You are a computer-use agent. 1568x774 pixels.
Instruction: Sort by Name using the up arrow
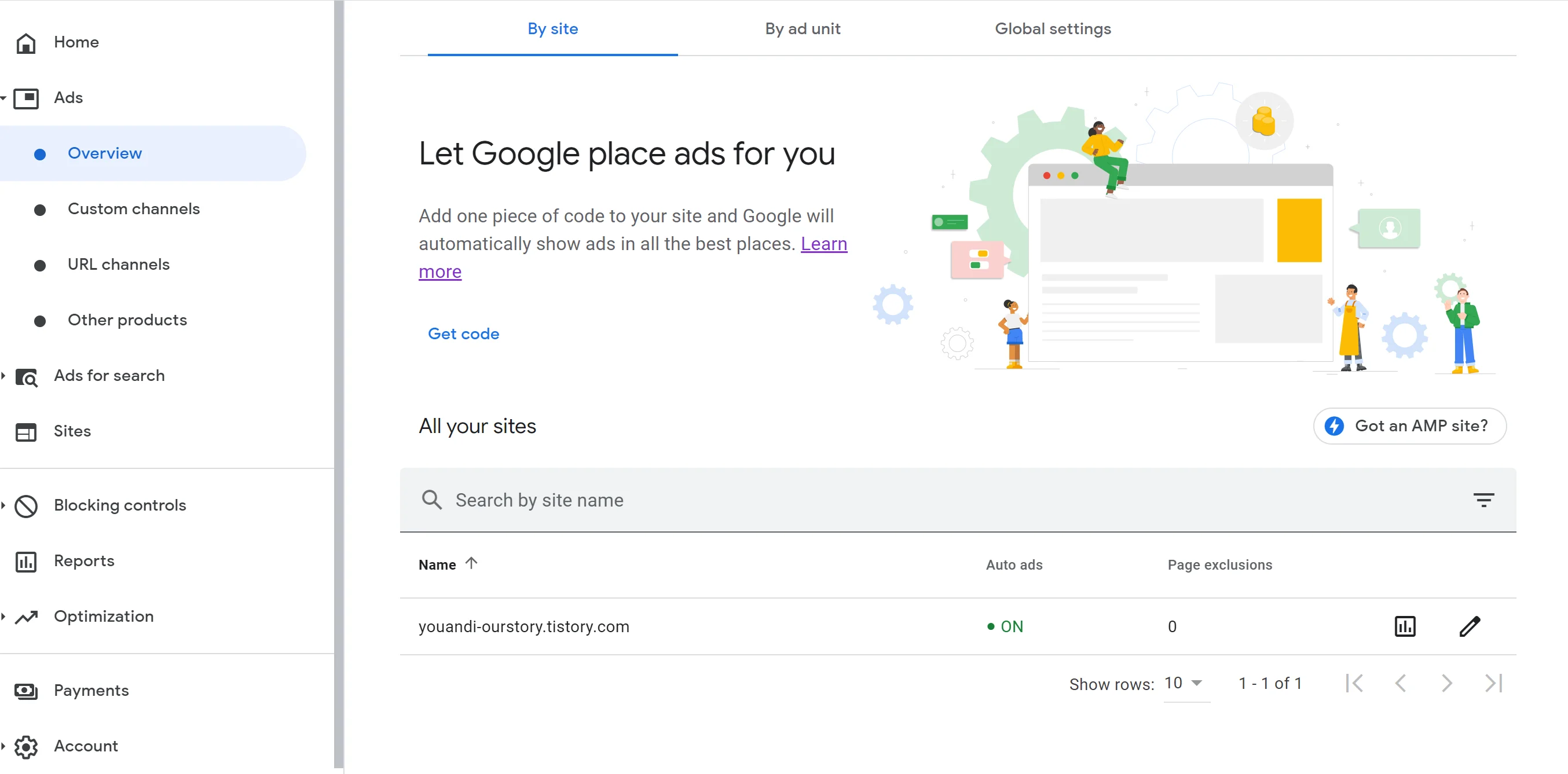[x=471, y=563]
